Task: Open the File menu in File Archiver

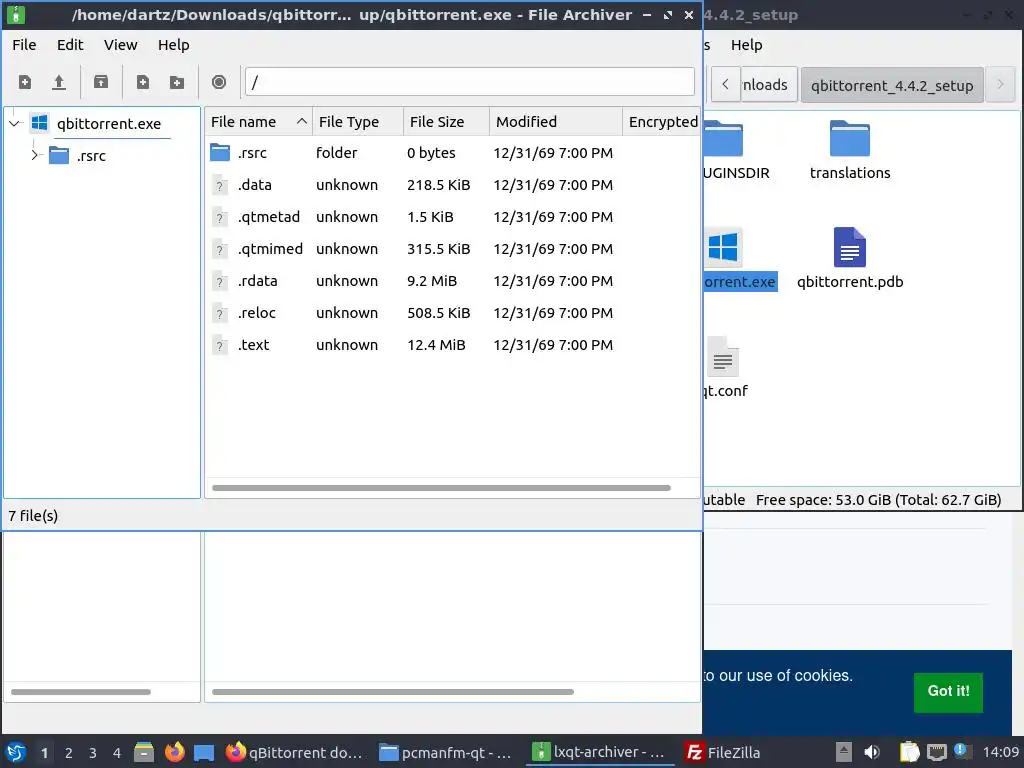Action: [x=24, y=45]
